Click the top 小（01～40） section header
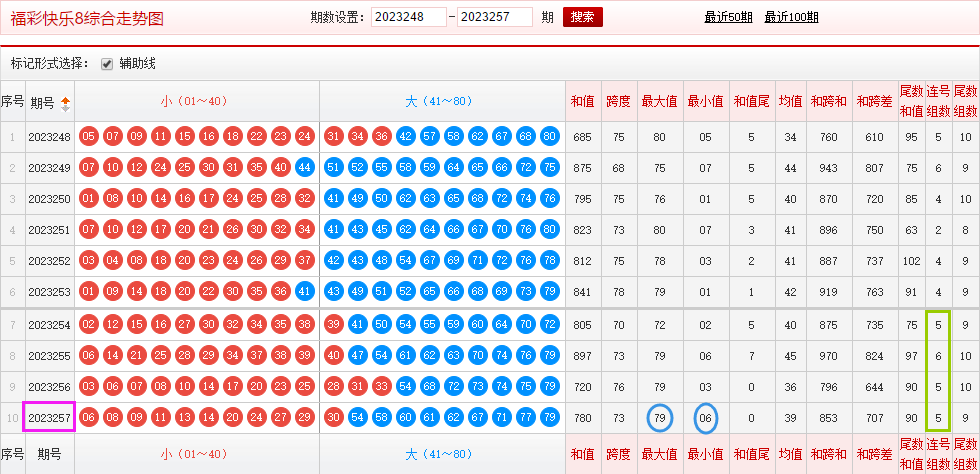This screenshot has width=980, height=474. 197,101
